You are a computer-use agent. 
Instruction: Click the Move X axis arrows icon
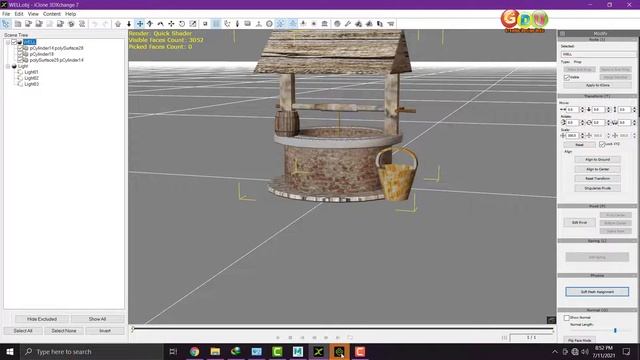tap(563, 109)
